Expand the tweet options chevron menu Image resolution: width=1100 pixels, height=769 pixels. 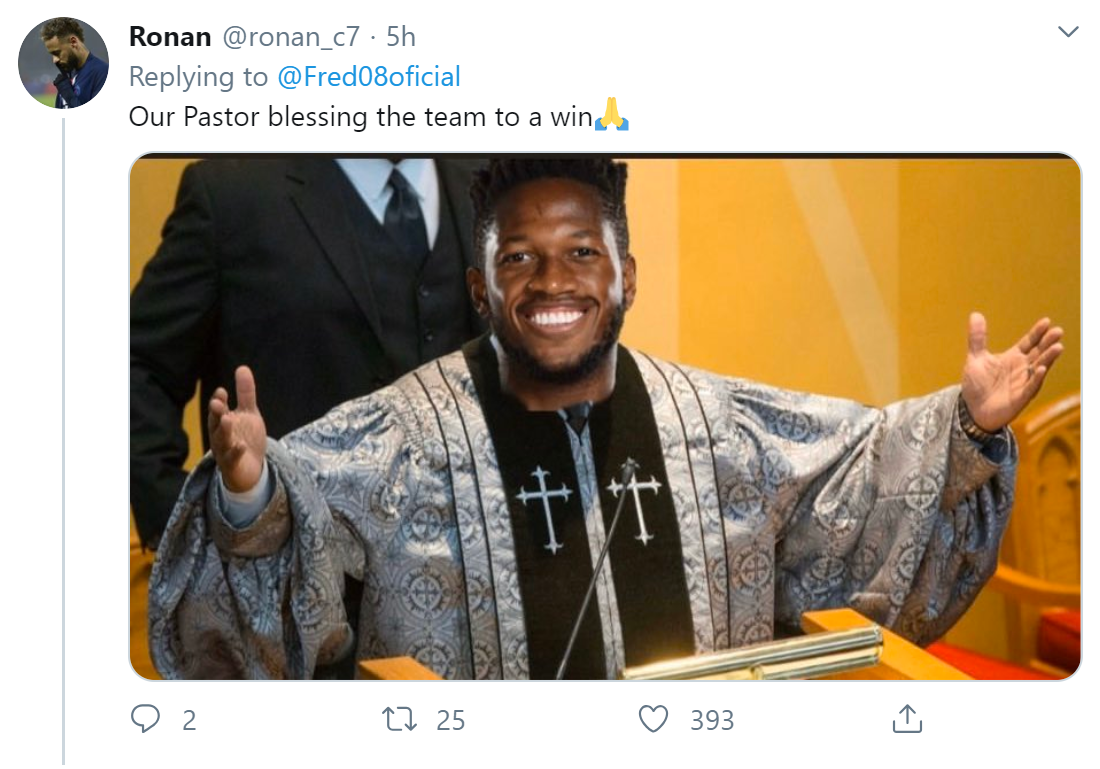tap(1068, 33)
